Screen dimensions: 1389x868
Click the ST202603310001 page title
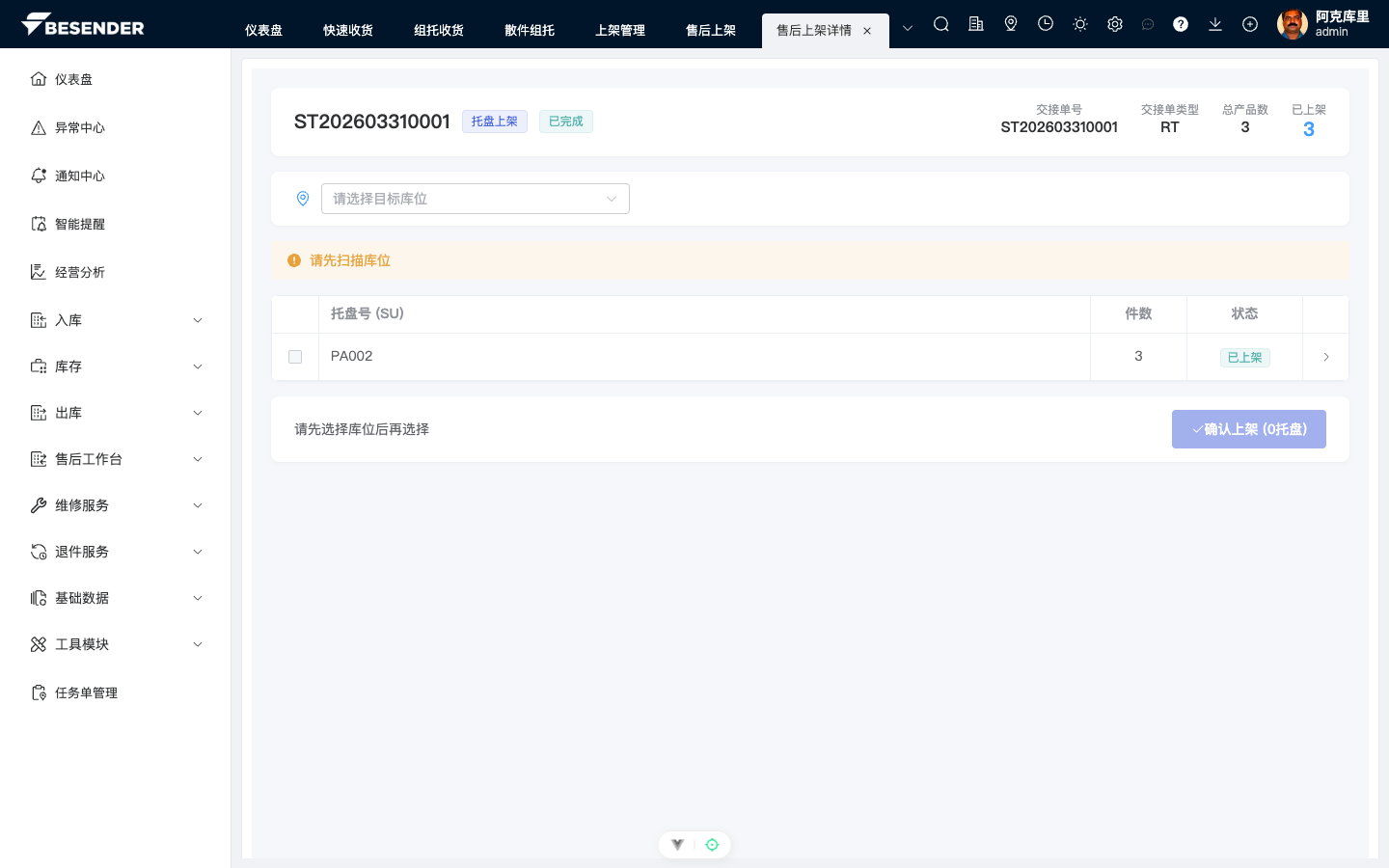coord(372,122)
